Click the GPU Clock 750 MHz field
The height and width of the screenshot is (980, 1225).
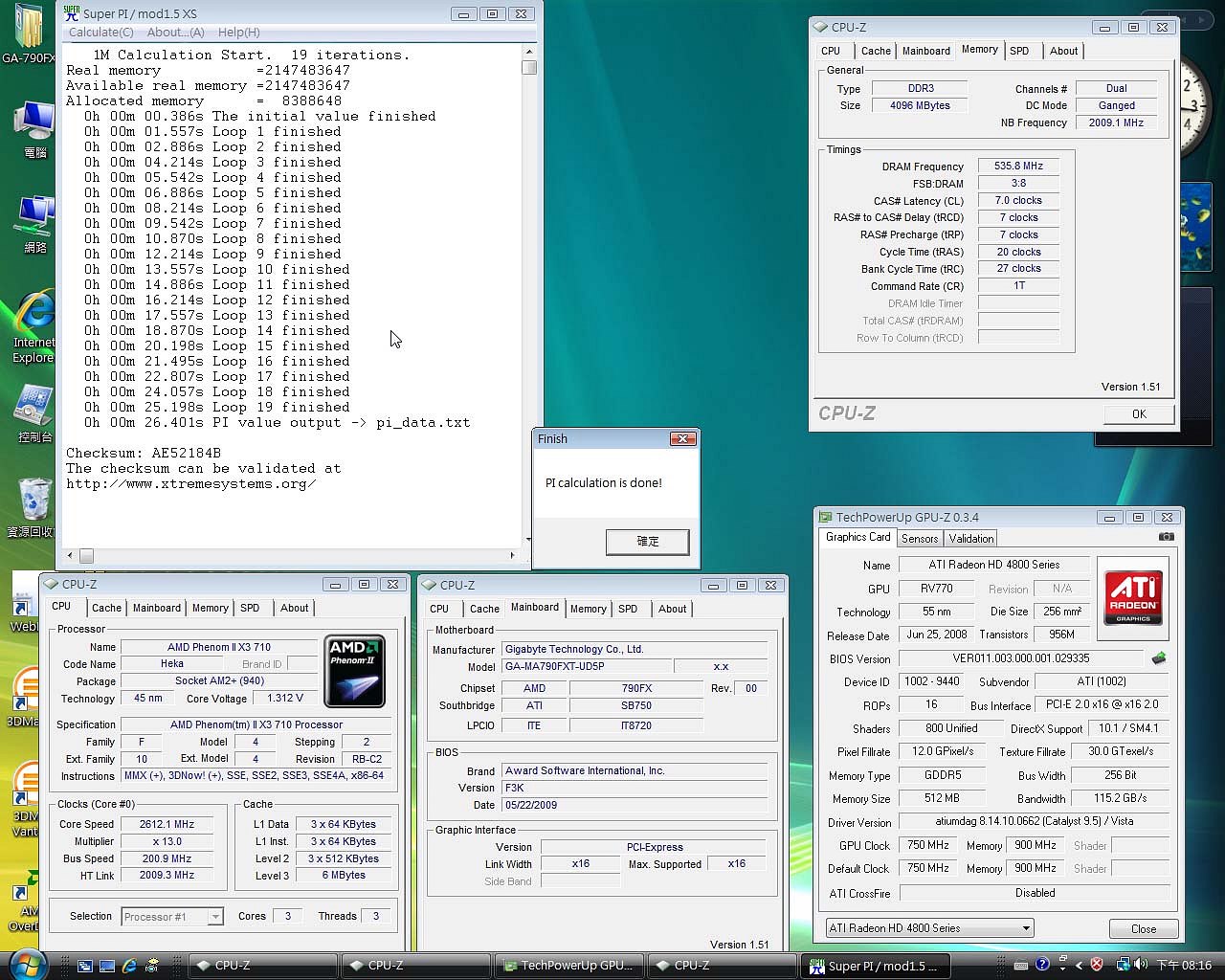tap(927, 846)
